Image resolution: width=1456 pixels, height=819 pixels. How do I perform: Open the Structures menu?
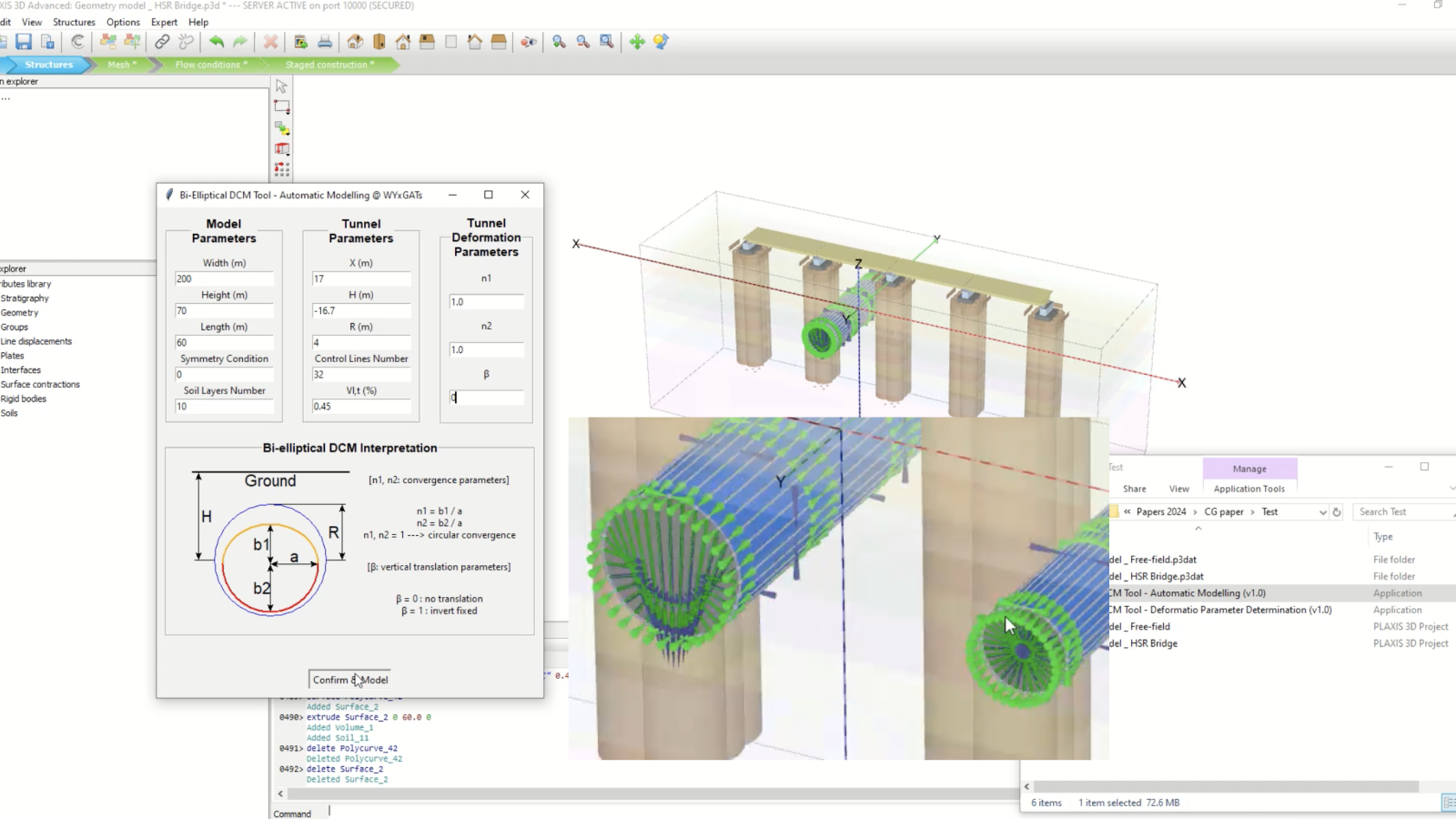[x=74, y=22]
